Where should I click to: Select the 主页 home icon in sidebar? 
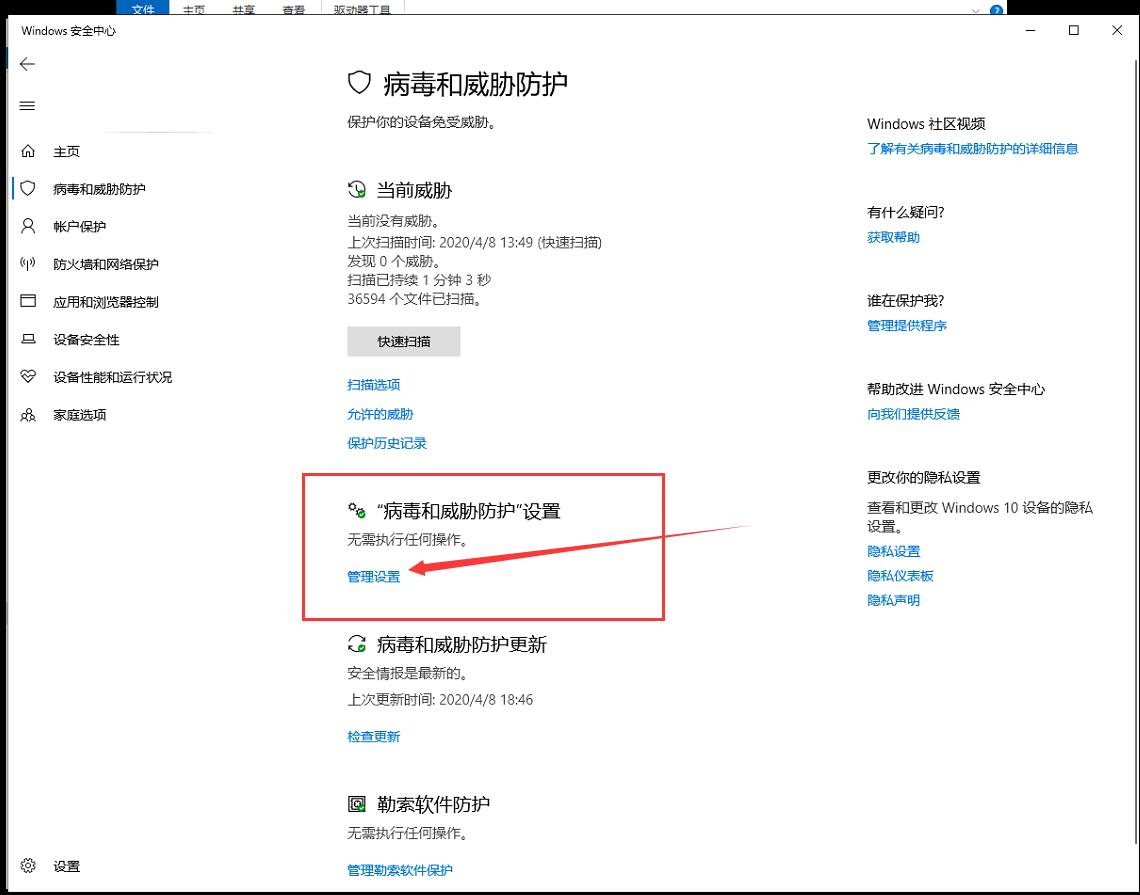[x=28, y=151]
